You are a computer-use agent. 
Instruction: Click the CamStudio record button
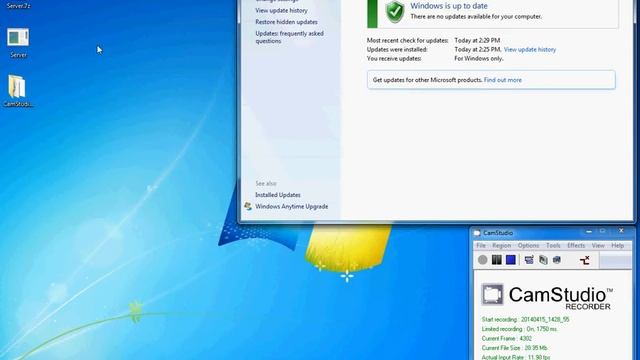click(482, 260)
